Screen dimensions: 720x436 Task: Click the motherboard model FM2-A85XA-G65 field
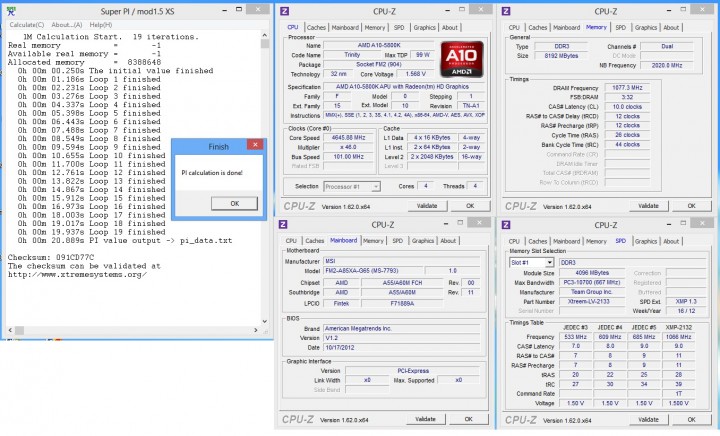(x=373, y=271)
